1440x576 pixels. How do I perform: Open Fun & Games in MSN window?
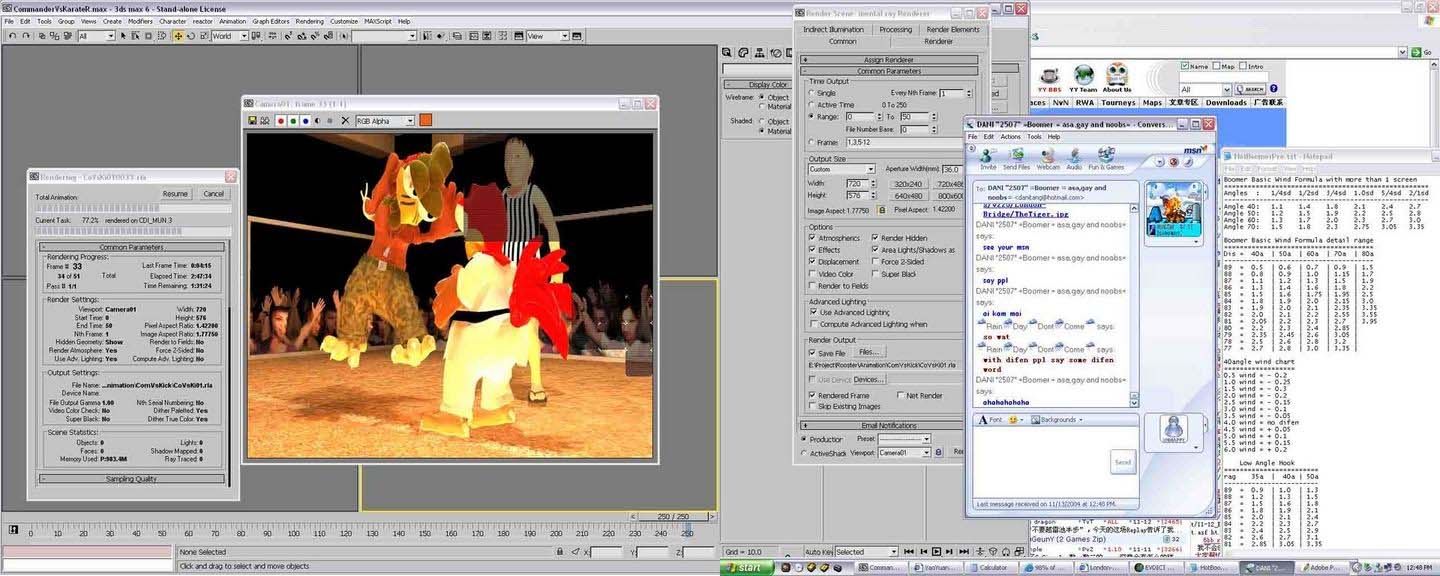coord(1106,158)
